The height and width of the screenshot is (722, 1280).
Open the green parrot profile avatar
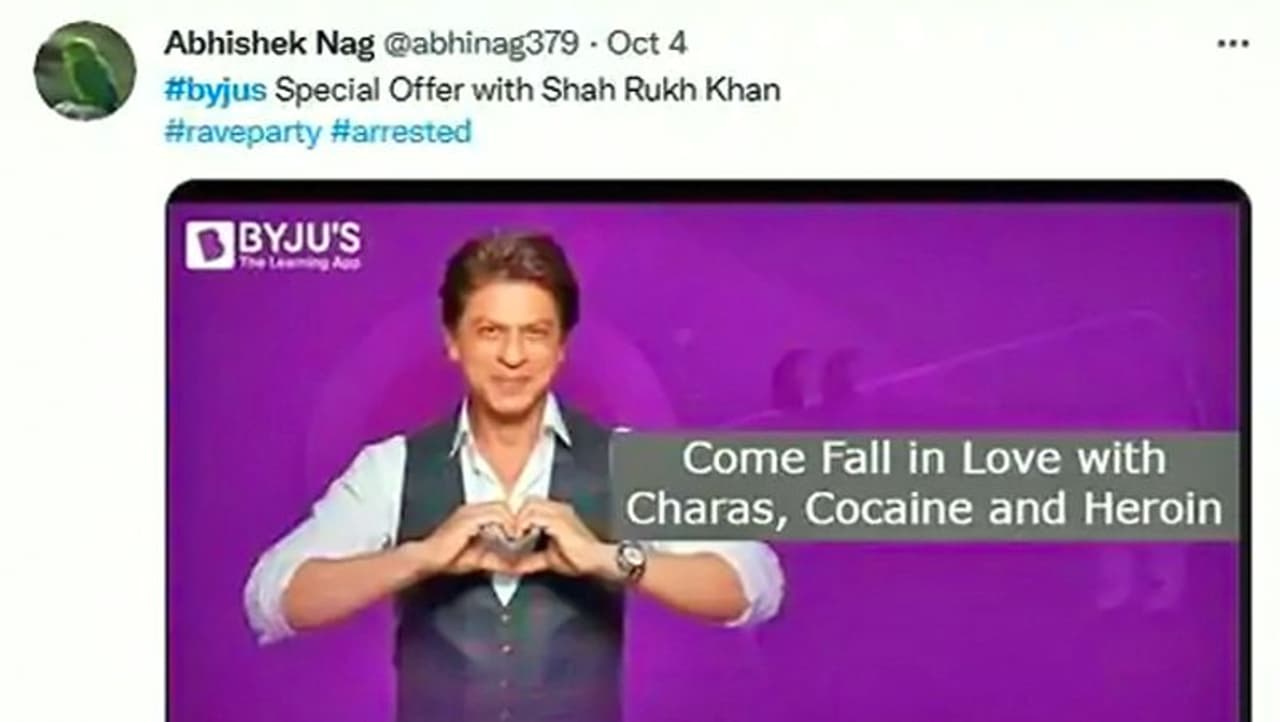click(x=85, y=71)
